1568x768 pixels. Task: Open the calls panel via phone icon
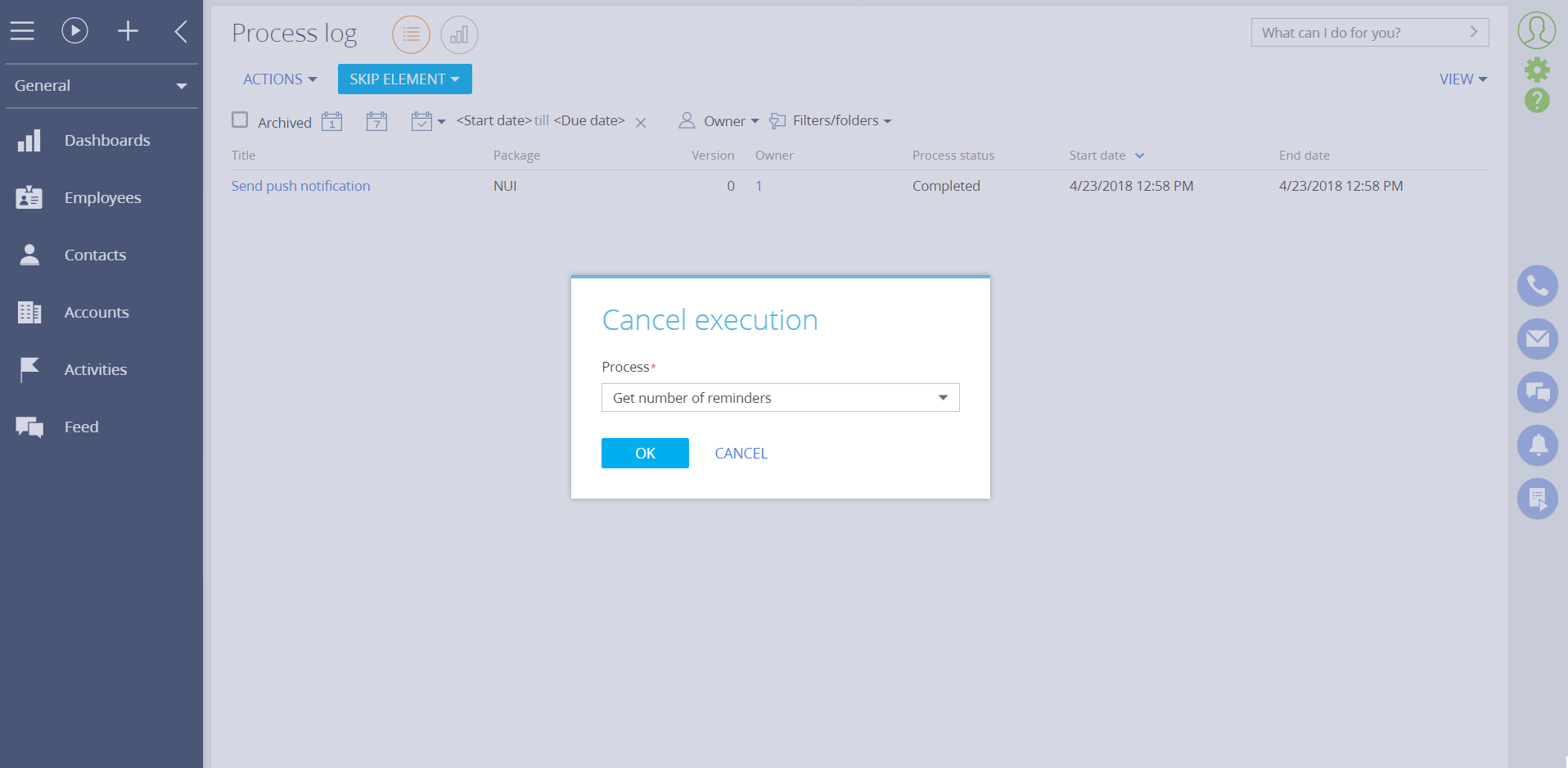click(1537, 286)
